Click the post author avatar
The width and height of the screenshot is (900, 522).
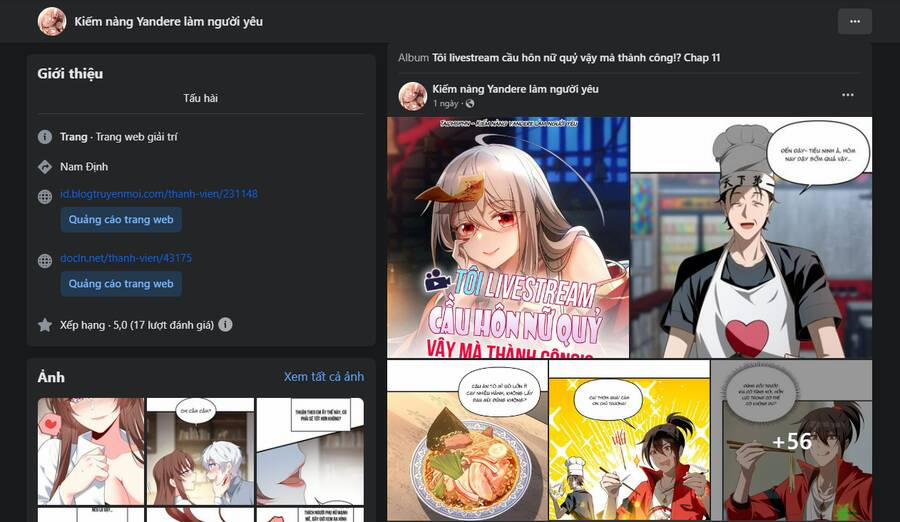[x=413, y=95]
